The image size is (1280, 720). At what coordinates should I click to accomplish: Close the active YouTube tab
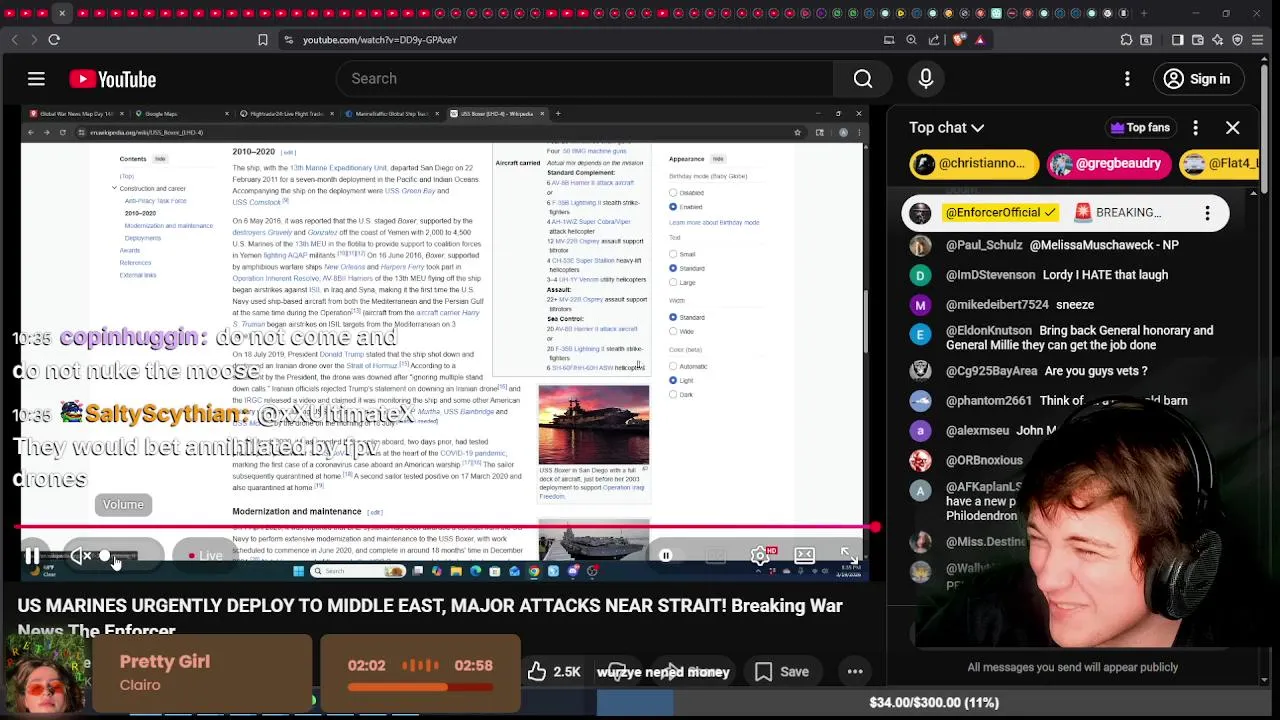coord(62,13)
